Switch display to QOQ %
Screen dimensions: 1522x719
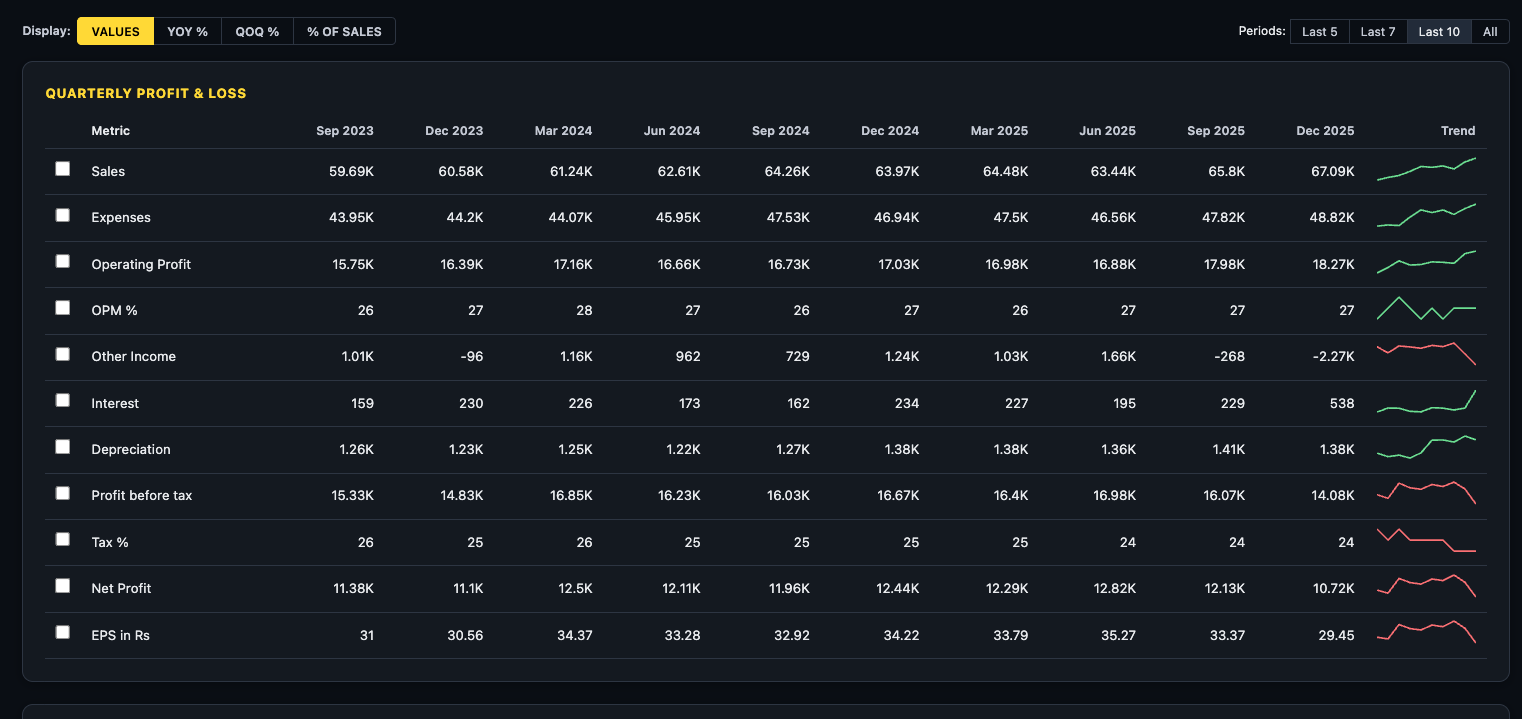coord(257,31)
